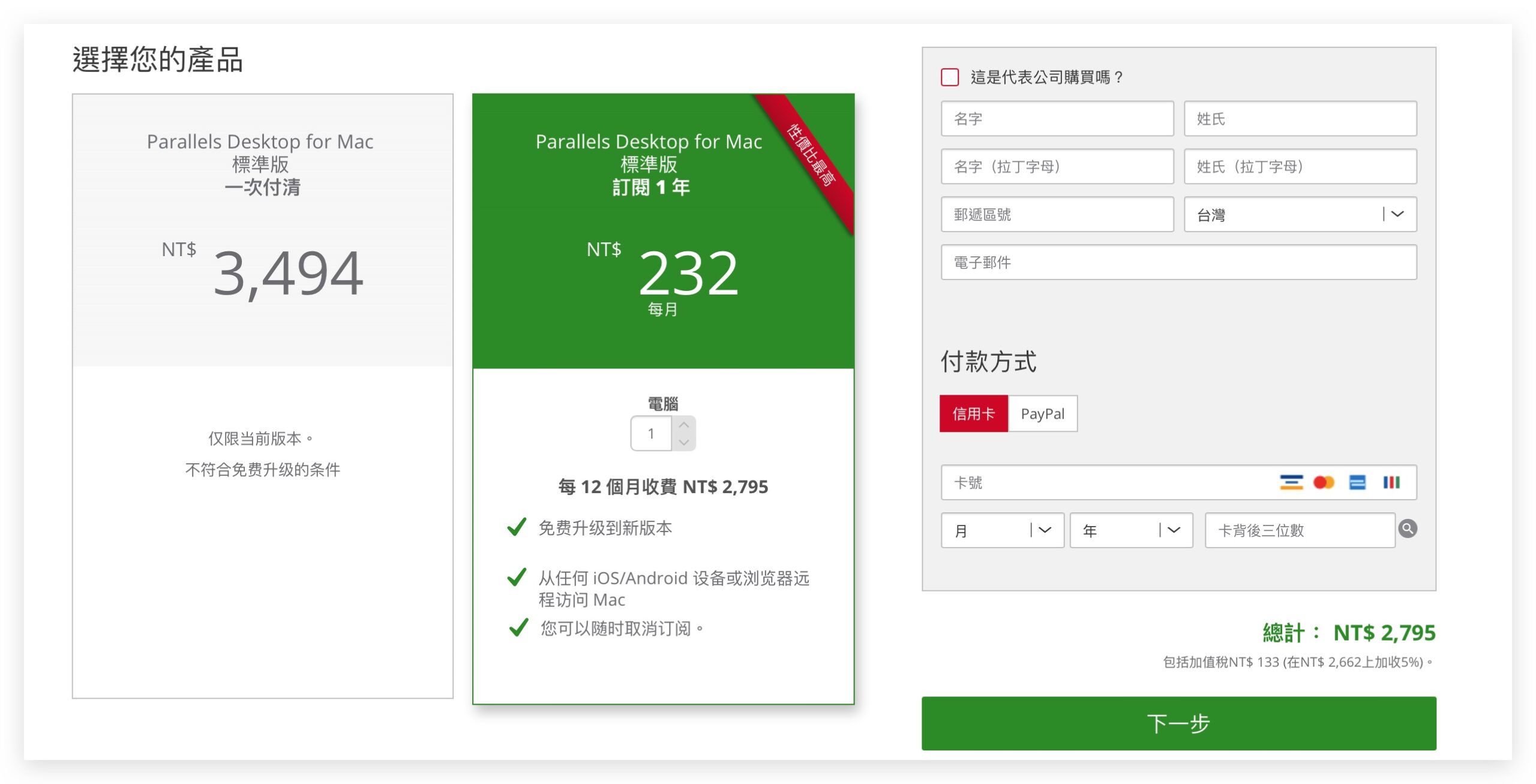The width and height of the screenshot is (1536, 784).
Task: Click the JCB card logo icon
Action: point(1391,482)
